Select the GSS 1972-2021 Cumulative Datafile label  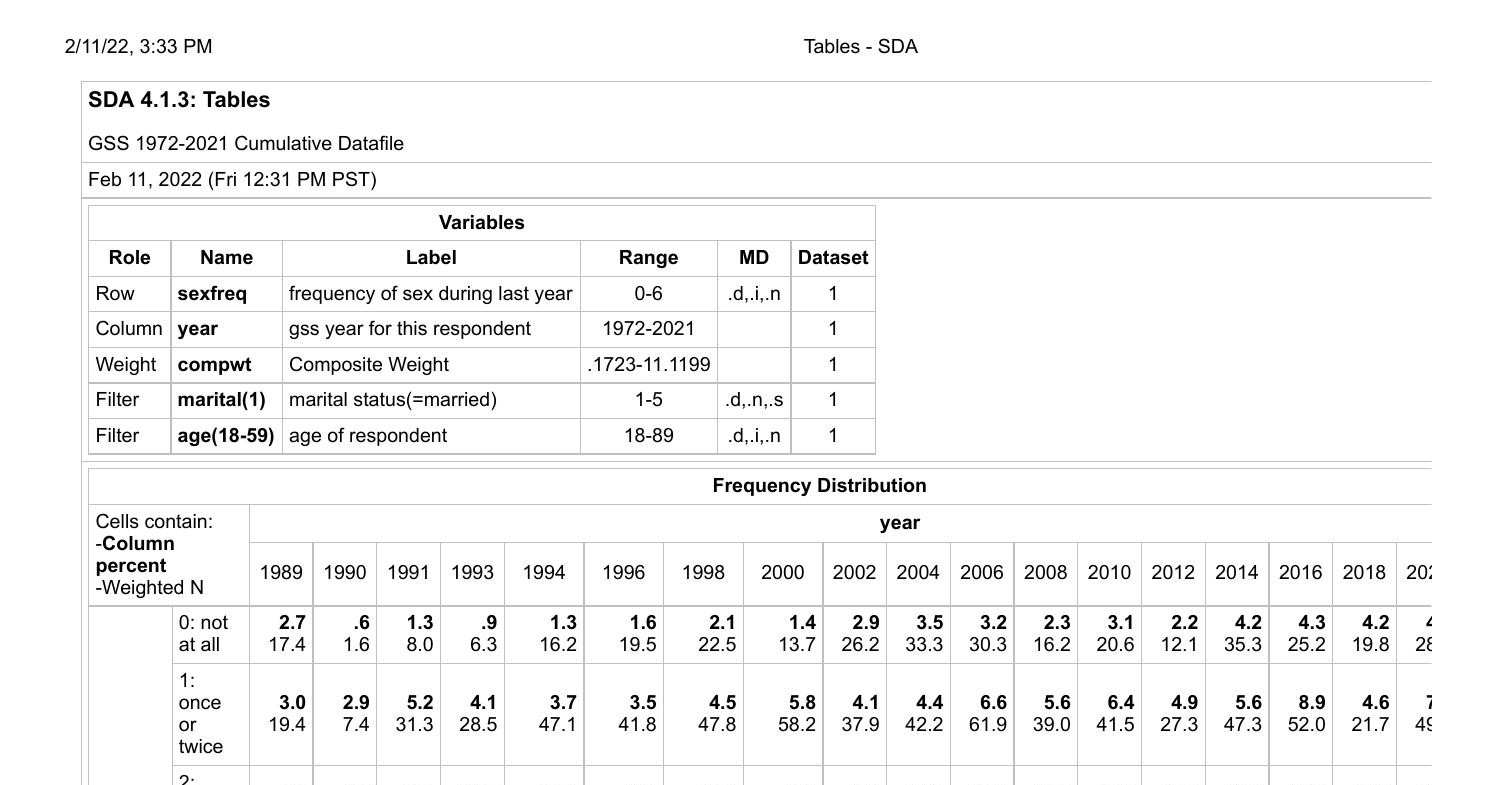(x=246, y=143)
